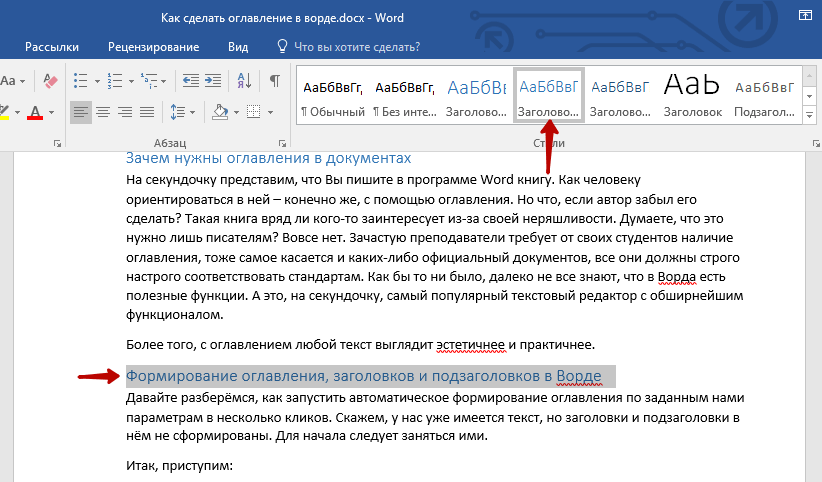Image resolution: width=822 pixels, height=482 pixels.
Task: Switch to the Рецензирование tab
Action: (x=153, y=46)
